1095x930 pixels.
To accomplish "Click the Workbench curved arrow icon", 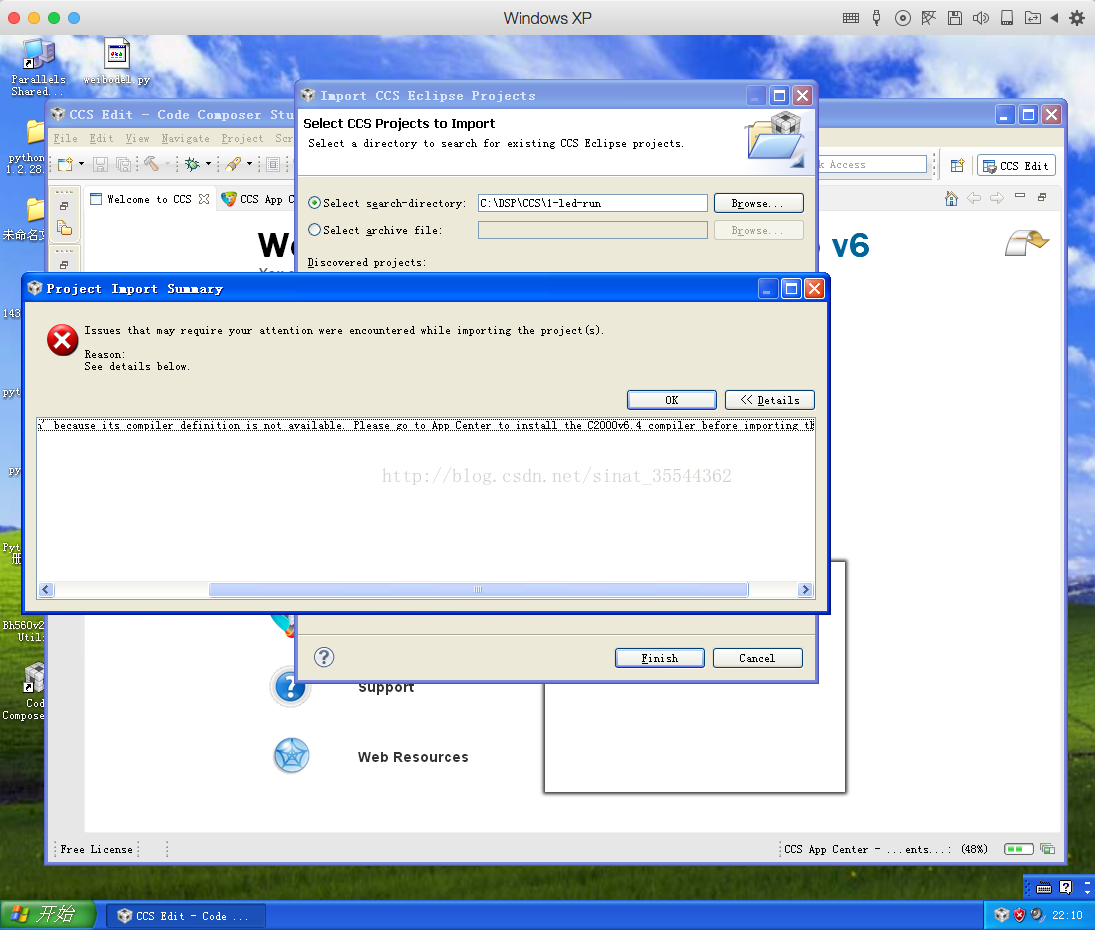I will (1027, 242).
